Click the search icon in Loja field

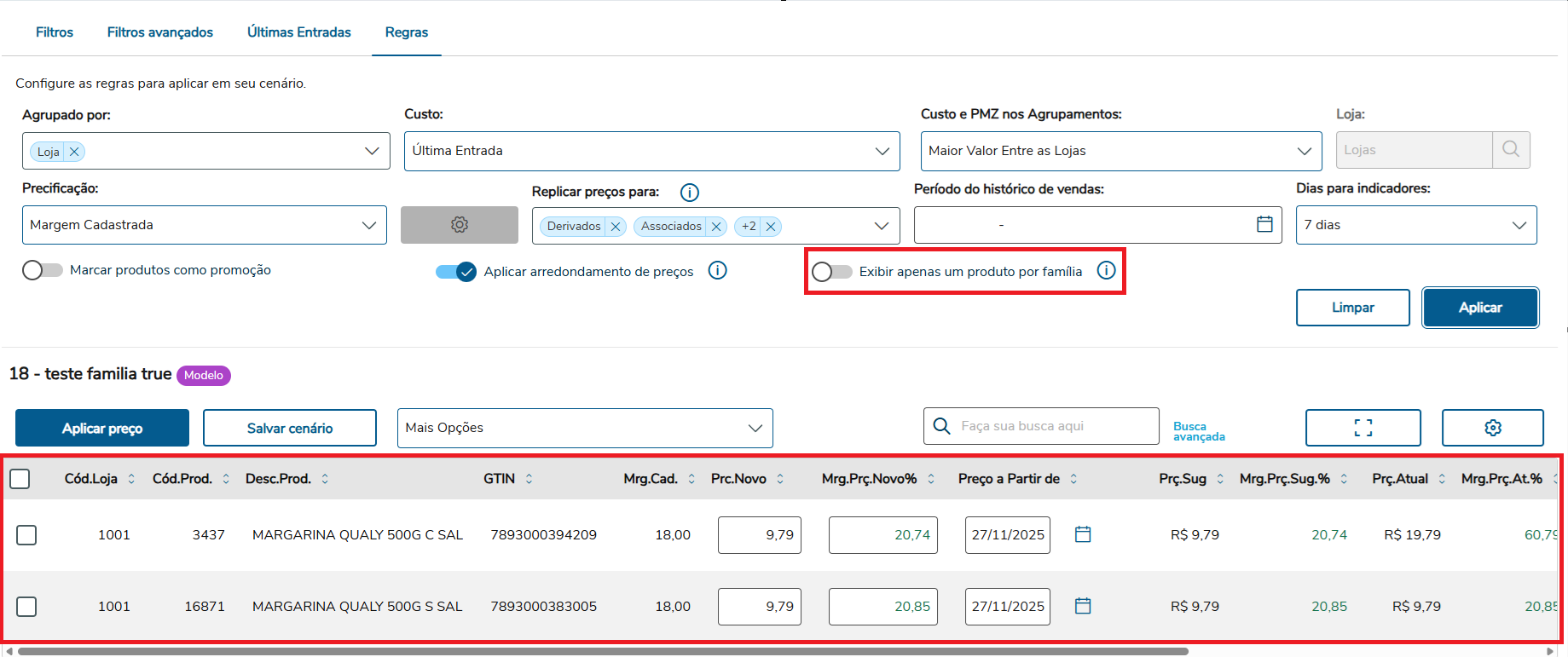[1511, 150]
